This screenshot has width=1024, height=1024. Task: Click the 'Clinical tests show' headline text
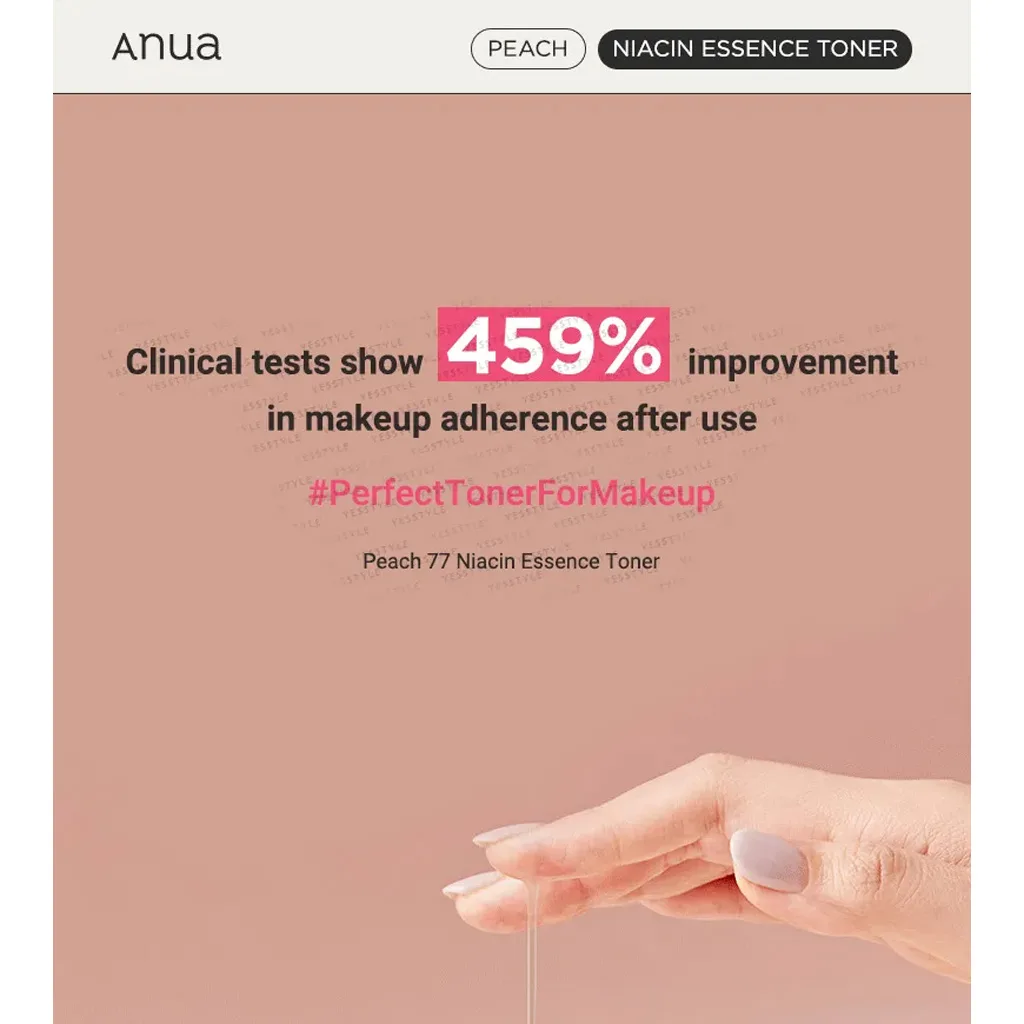click(x=274, y=362)
